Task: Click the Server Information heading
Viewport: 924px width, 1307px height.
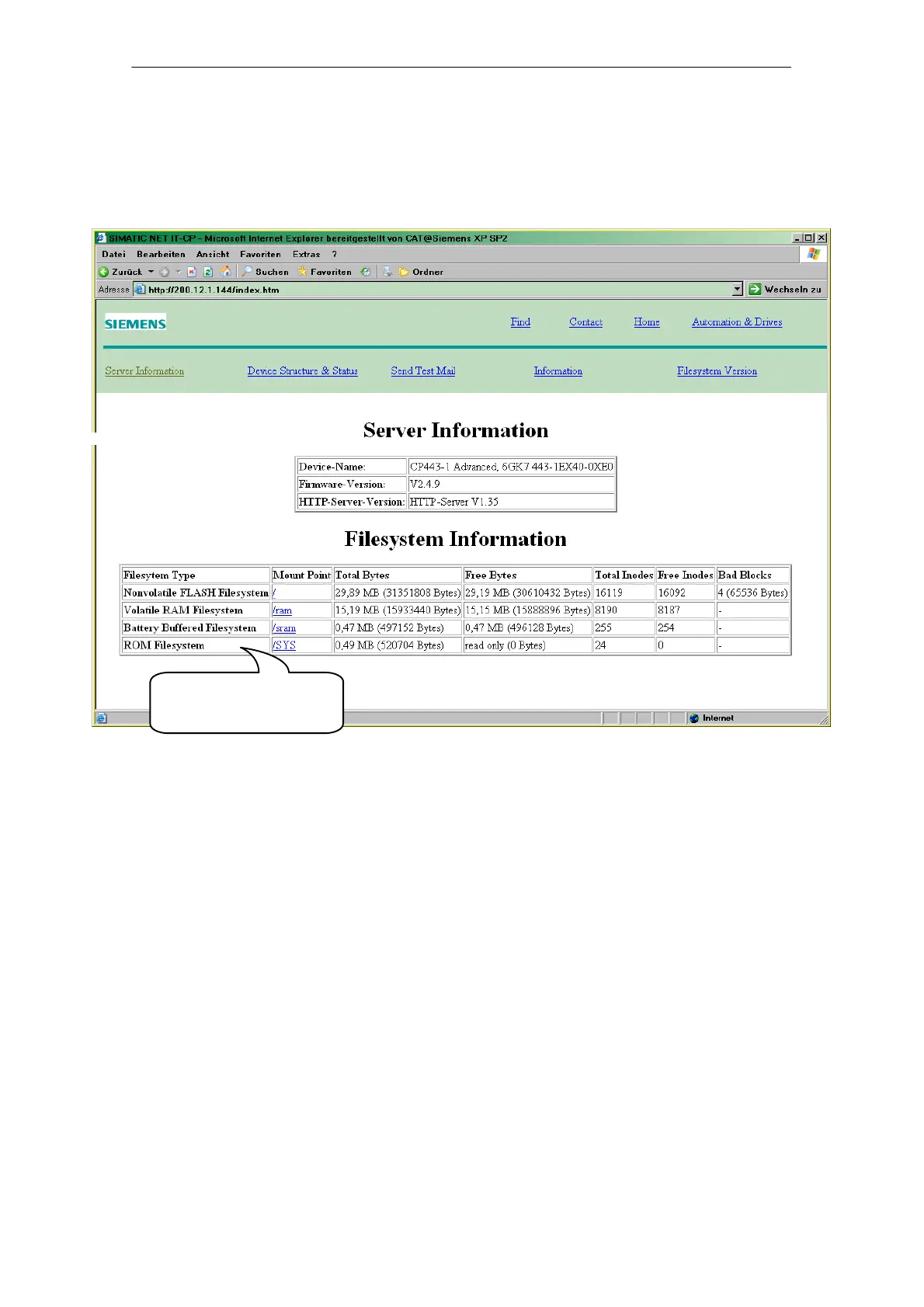Action: 456,430
